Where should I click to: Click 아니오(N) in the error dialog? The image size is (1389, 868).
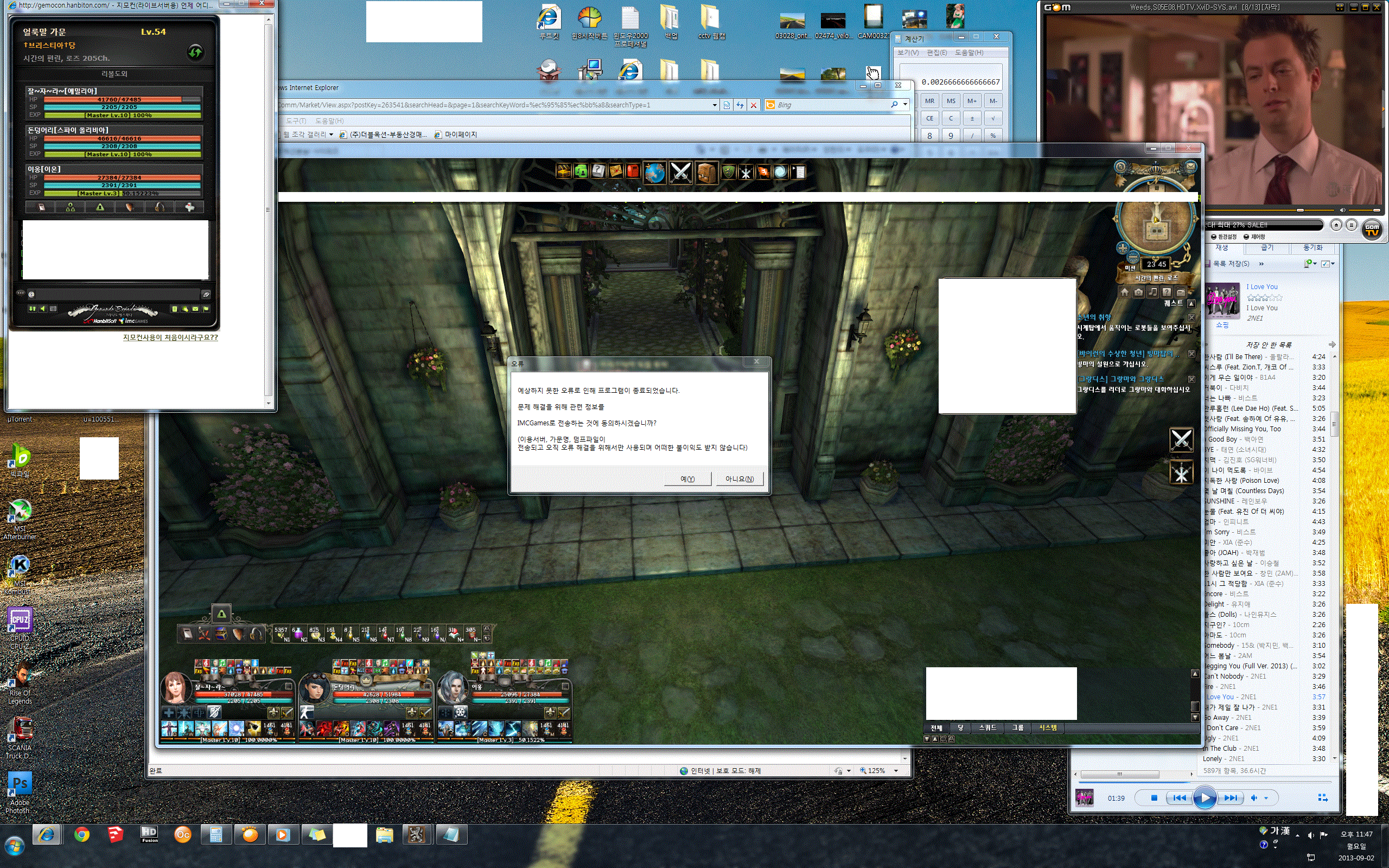coord(740,479)
